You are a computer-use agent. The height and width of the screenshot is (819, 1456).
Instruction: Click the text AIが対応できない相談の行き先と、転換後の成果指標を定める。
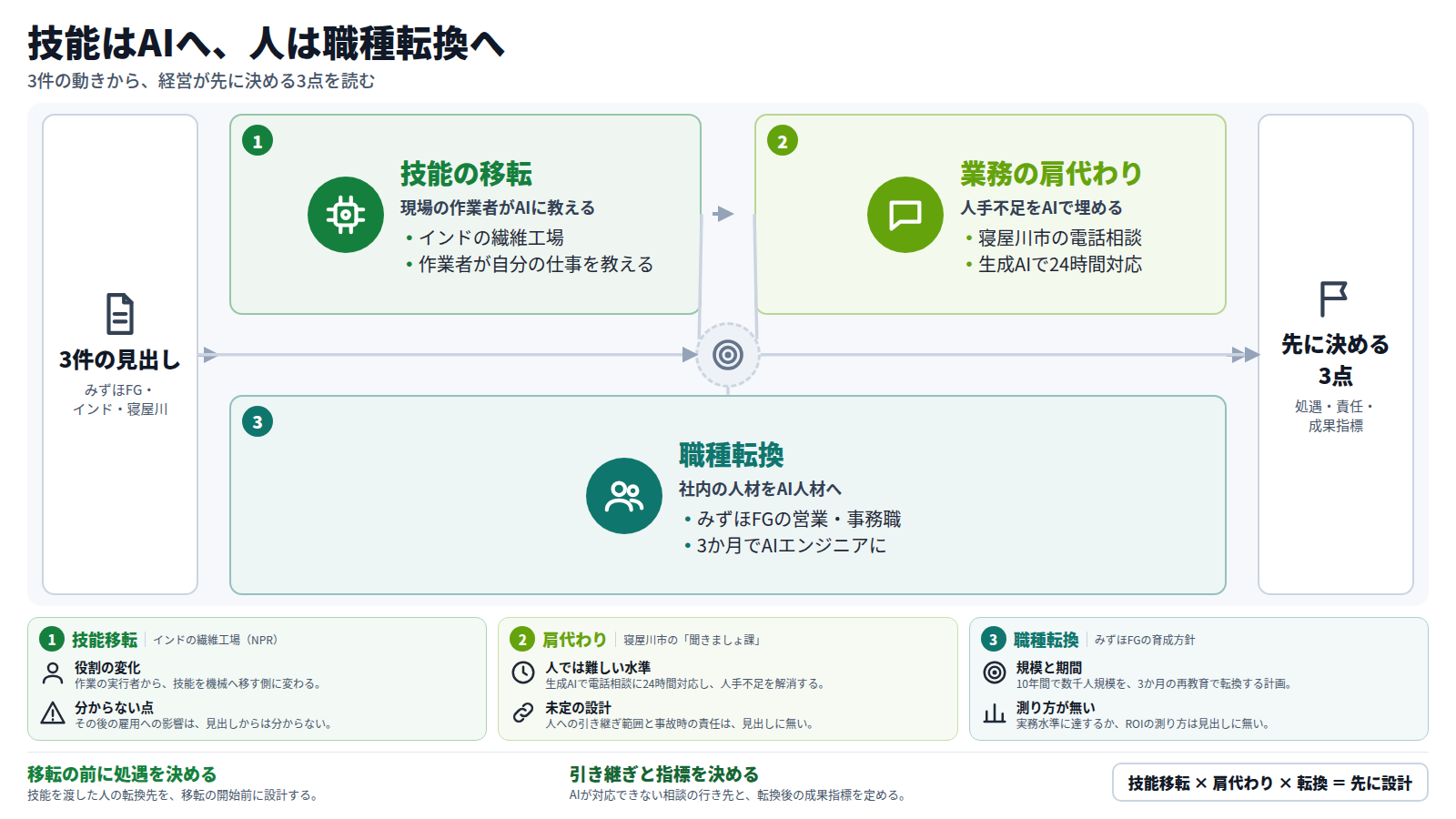point(738,794)
